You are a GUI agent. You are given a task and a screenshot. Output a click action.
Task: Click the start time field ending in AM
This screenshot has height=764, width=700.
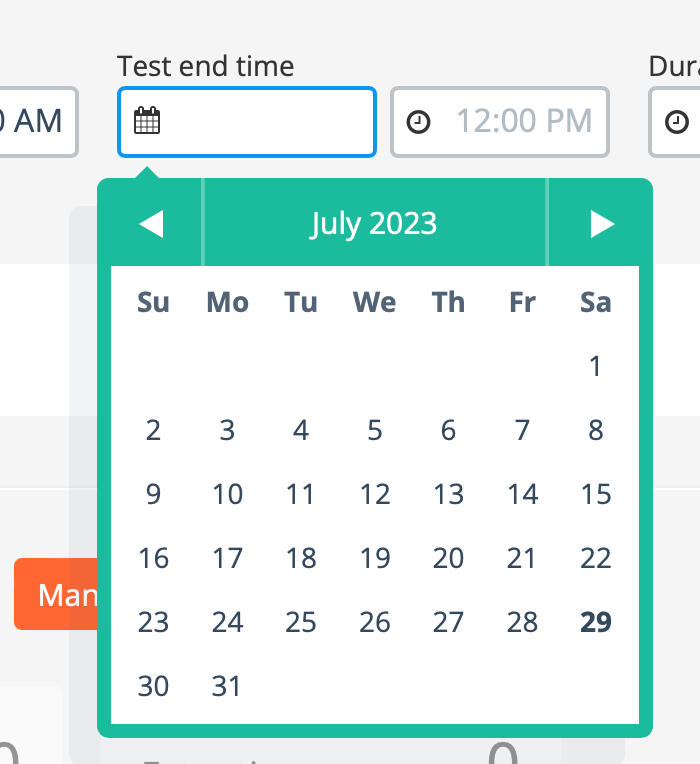(x=39, y=122)
